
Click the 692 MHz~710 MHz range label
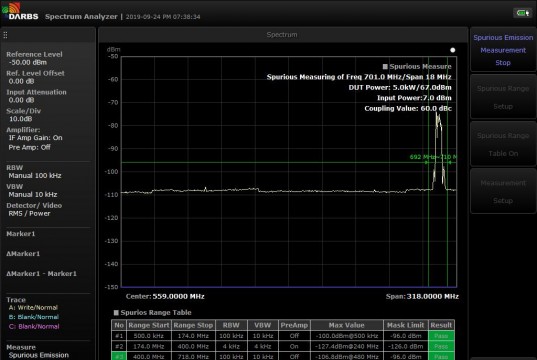(x=433, y=157)
